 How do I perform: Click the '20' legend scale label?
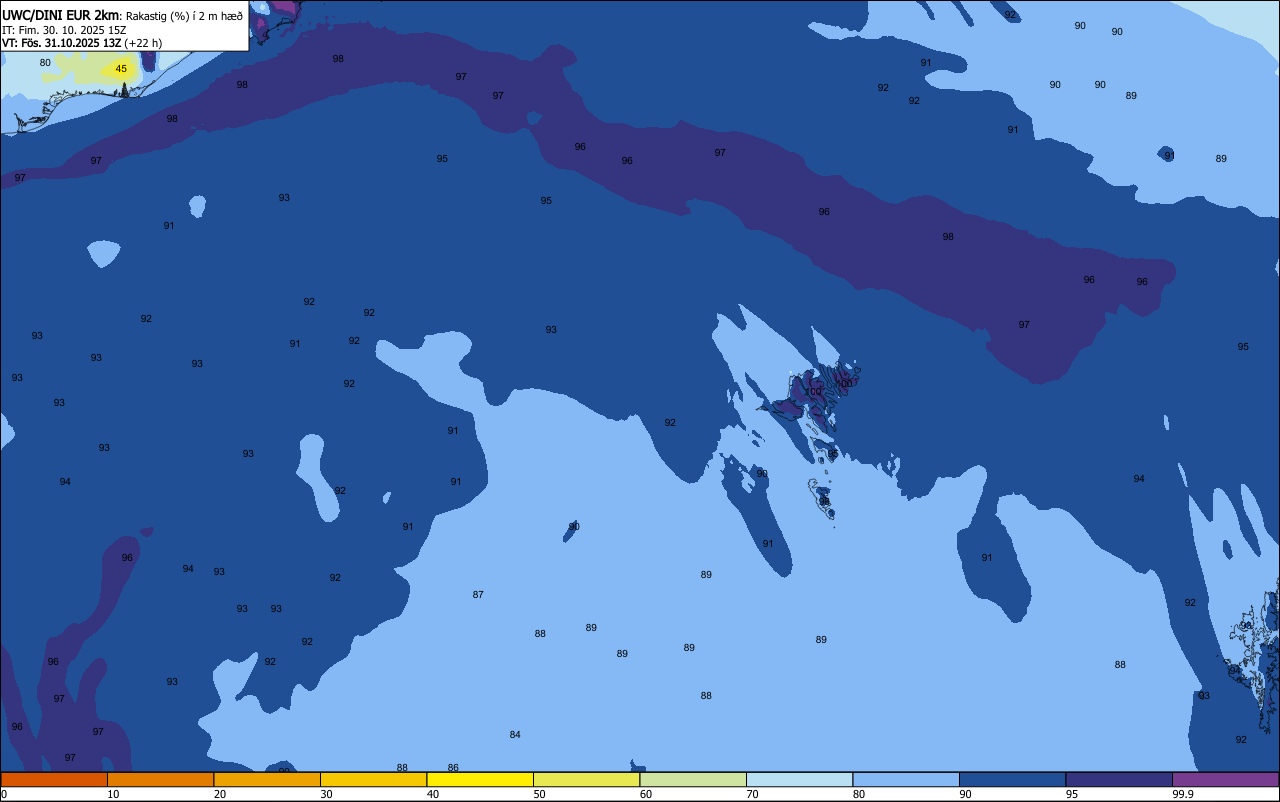(220, 794)
